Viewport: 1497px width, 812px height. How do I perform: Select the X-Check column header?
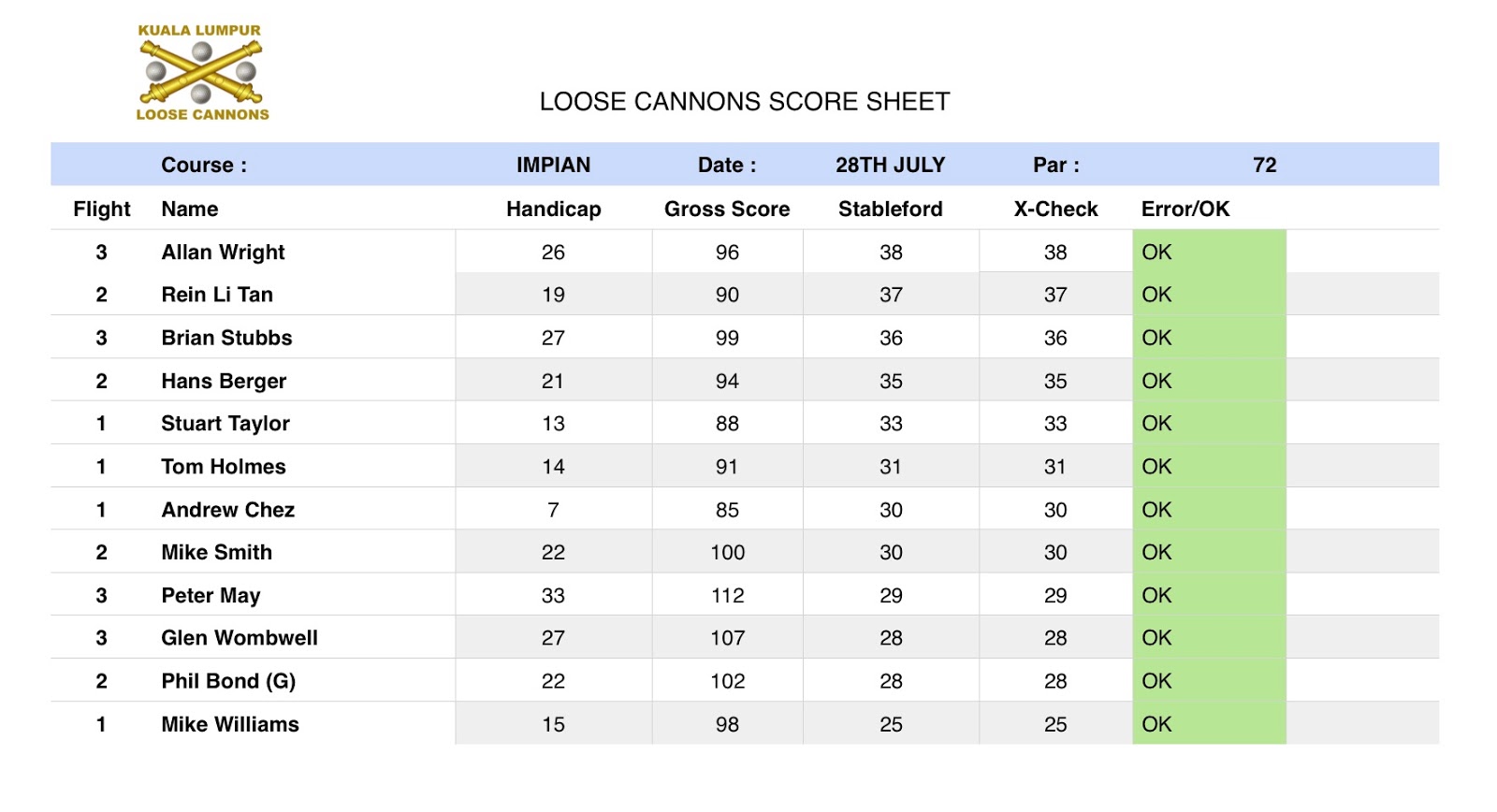(x=1055, y=210)
